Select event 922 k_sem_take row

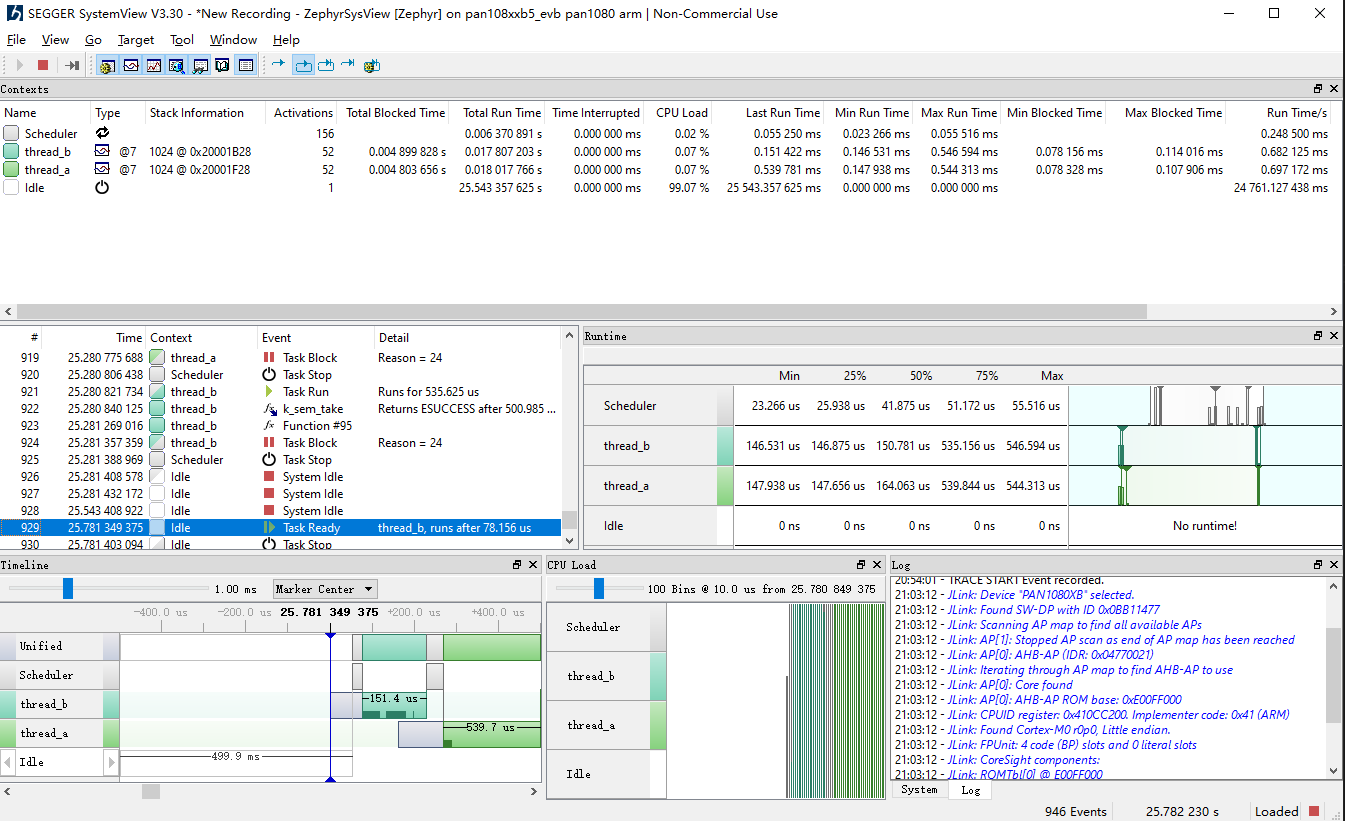point(280,409)
